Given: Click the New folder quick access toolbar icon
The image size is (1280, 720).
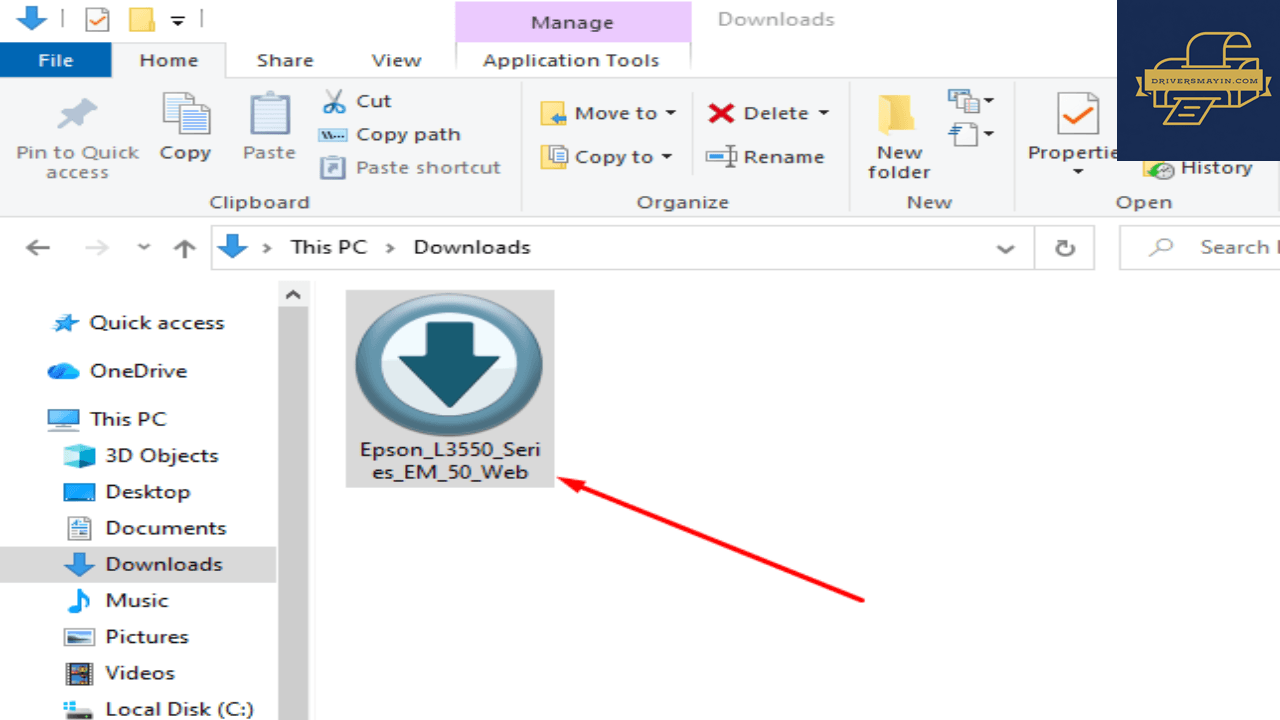Looking at the screenshot, I should pyautogui.click(x=141, y=19).
